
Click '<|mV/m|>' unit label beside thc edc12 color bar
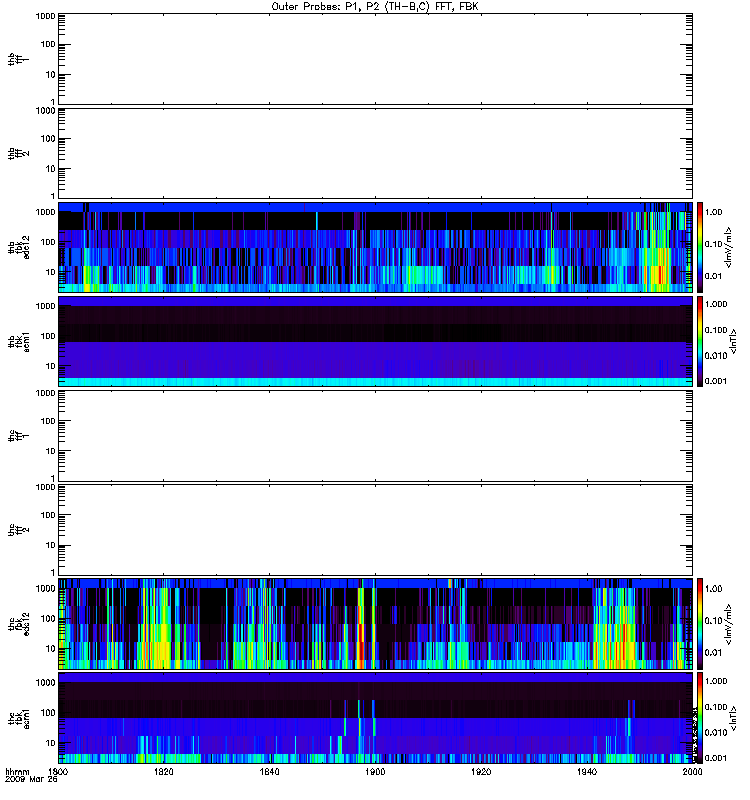point(729,624)
